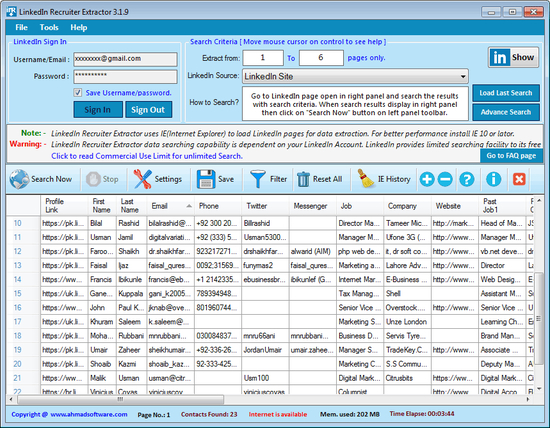Image resolution: width=550 pixels, height=428 pixels.
Task: Click the Website column header
Action: (x=455, y=206)
